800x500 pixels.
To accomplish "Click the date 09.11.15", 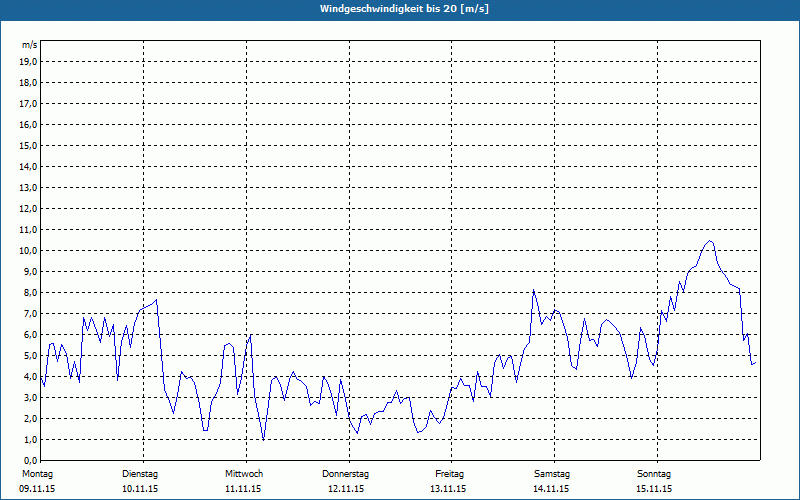I will click(37, 489).
